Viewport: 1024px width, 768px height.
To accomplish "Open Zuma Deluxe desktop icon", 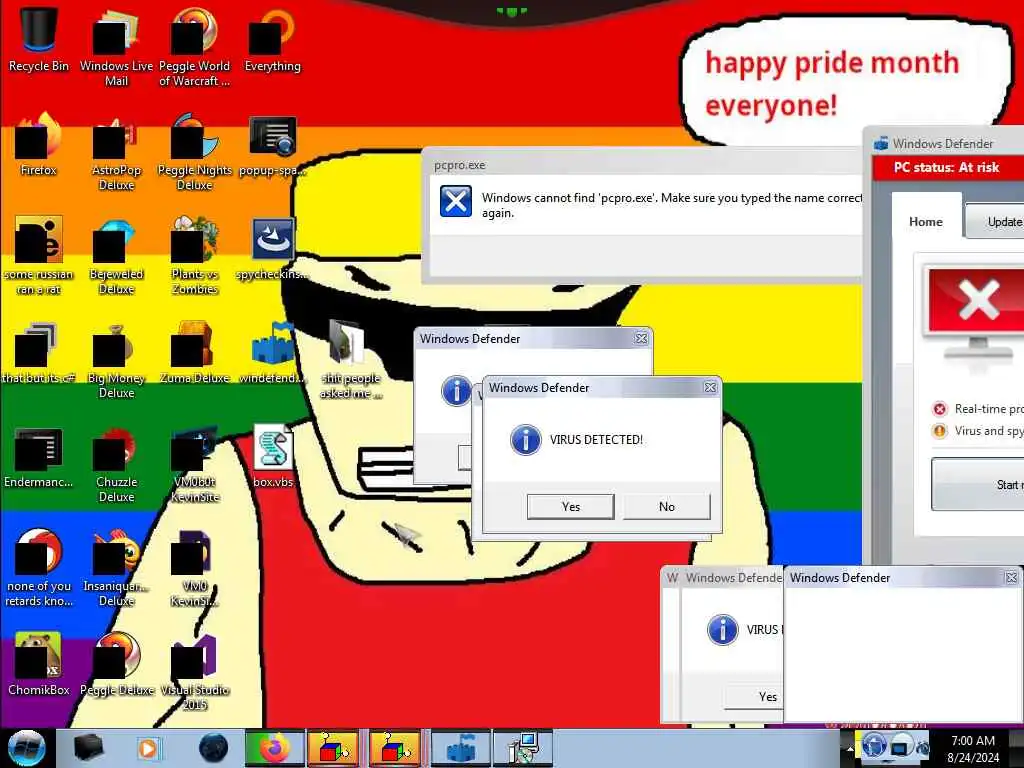I will [x=194, y=353].
